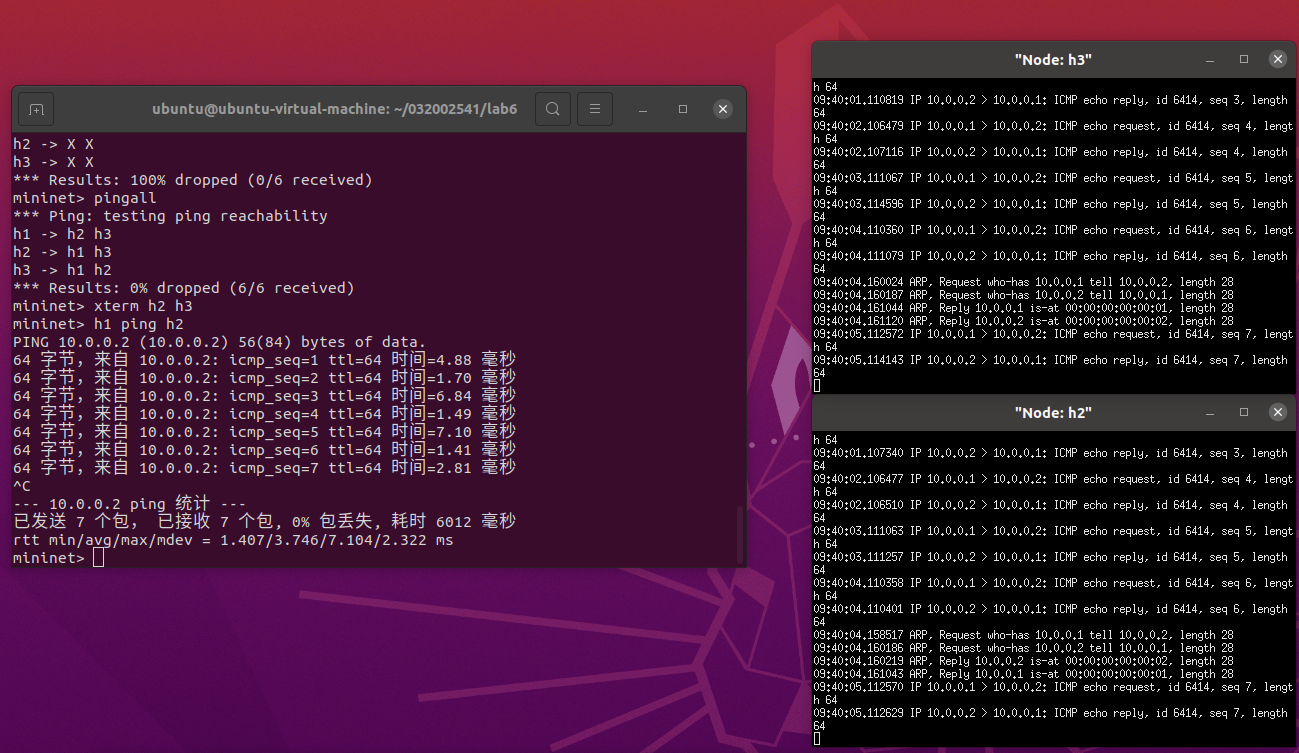
Task: Click the "Node: h2" window title
Action: coord(1053,413)
